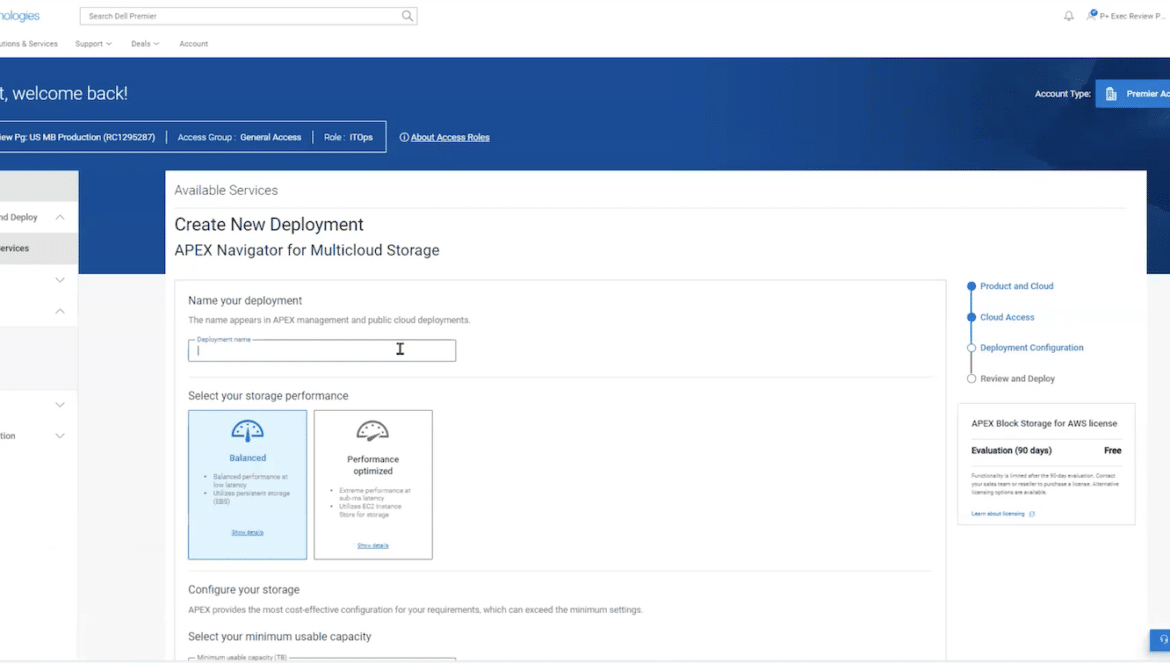Open the Account menu item

[x=193, y=44]
